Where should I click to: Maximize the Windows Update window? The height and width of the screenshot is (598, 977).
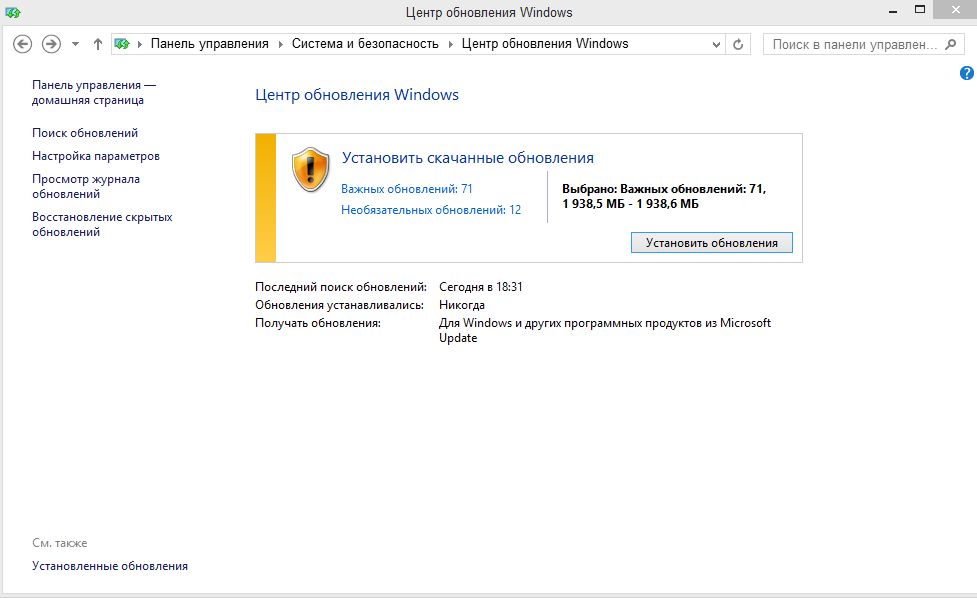(920, 10)
